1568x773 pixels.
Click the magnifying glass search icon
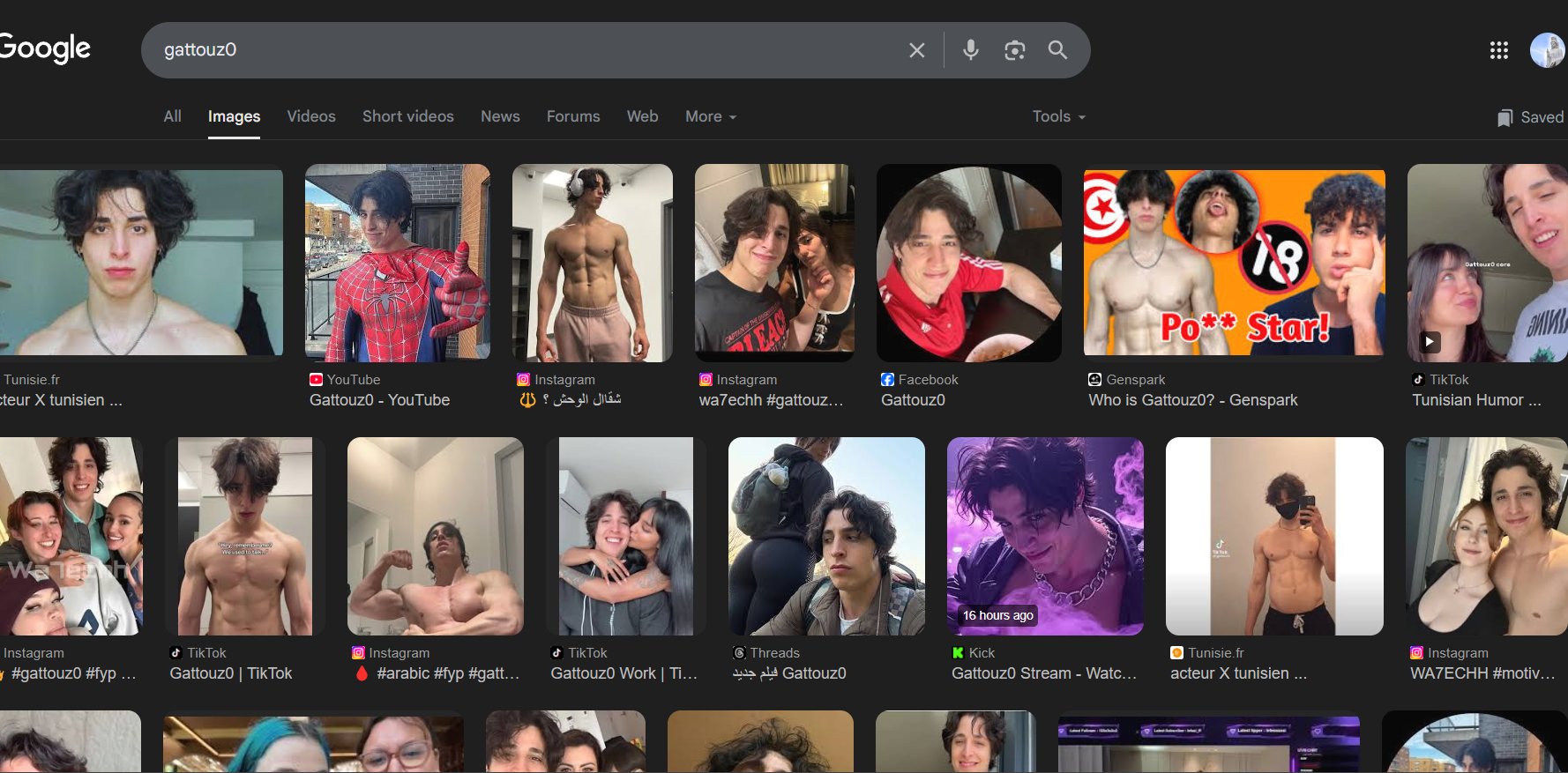(x=1057, y=50)
